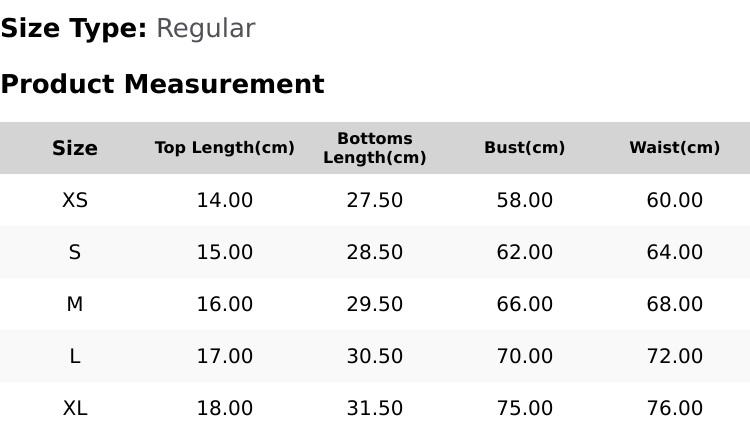Select the Top Length(cm) column header
Image resolution: width=750 pixels, height=434 pixels.
(225, 147)
